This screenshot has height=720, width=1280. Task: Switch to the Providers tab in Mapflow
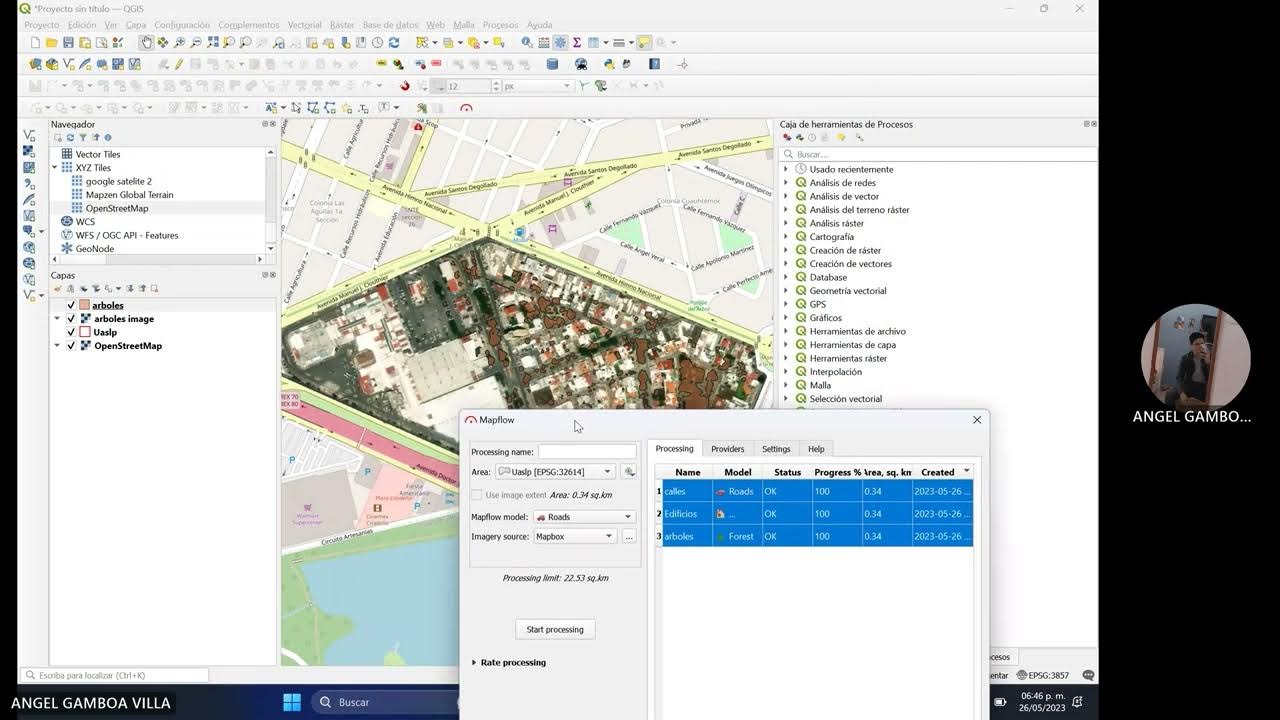[727, 449]
